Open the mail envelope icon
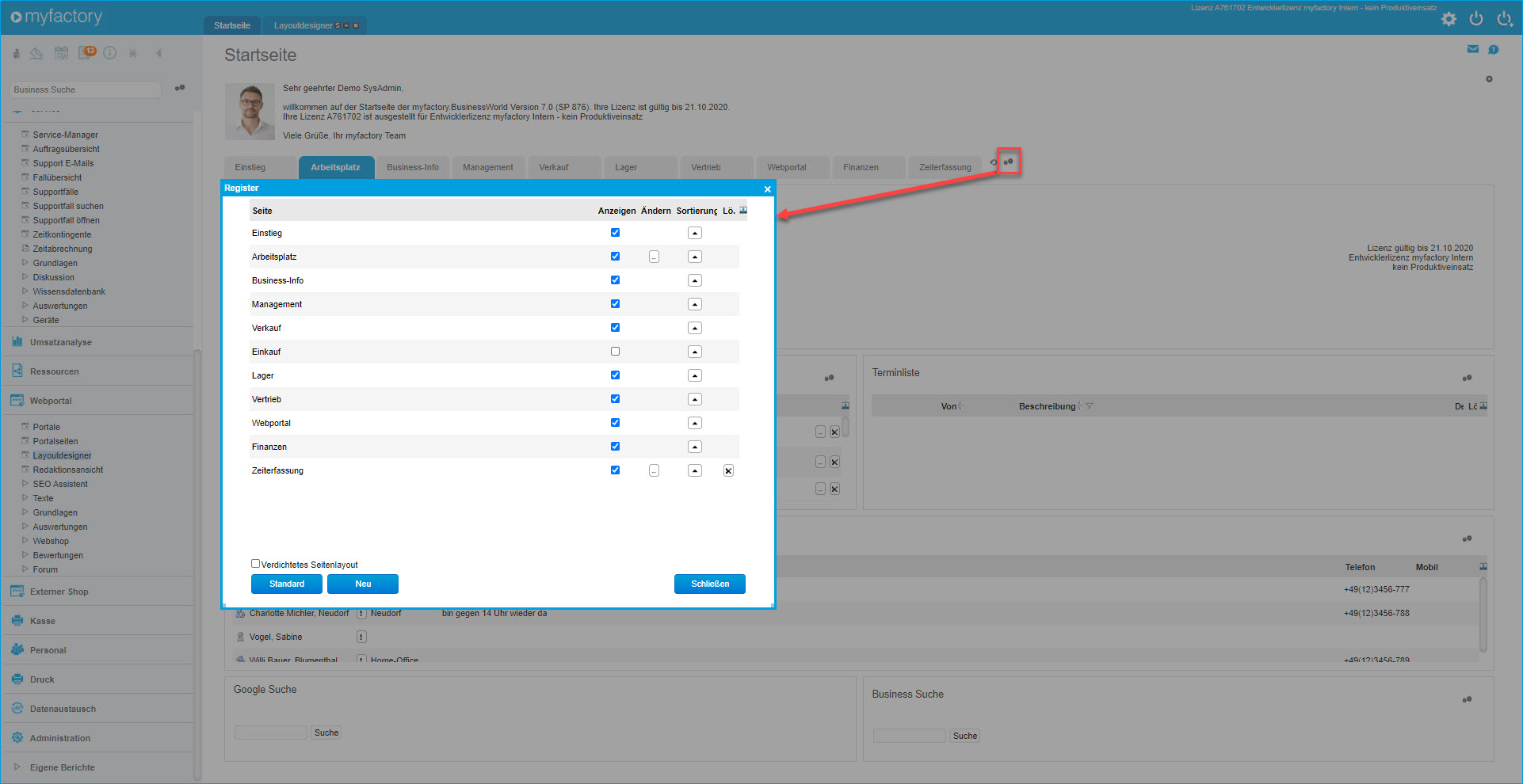This screenshot has height=784, width=1523. tap(1473, 49)
